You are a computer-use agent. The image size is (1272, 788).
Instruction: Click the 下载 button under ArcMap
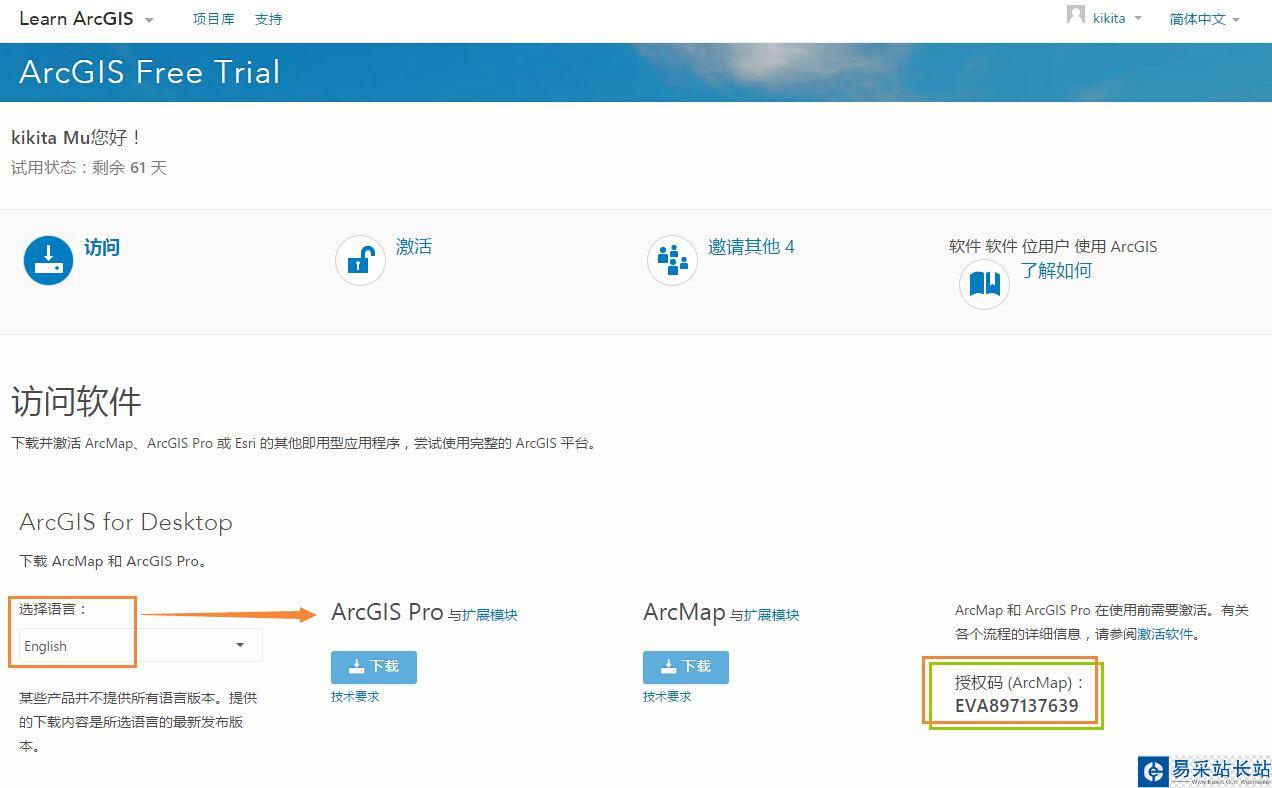pyautogui.click(x=686, y=667)
